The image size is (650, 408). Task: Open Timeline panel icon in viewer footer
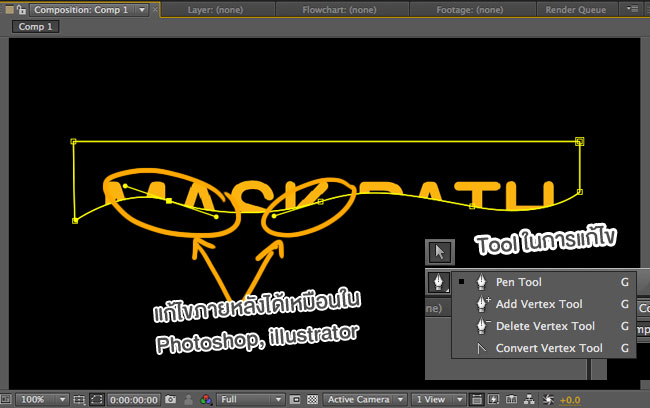(x=512, y=400)
